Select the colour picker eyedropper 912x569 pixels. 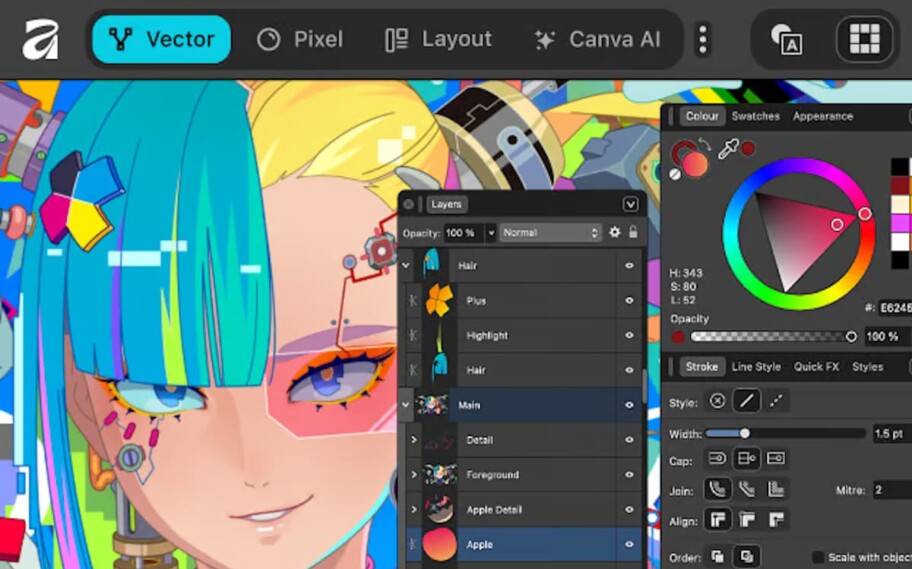[x=728, y=148]
